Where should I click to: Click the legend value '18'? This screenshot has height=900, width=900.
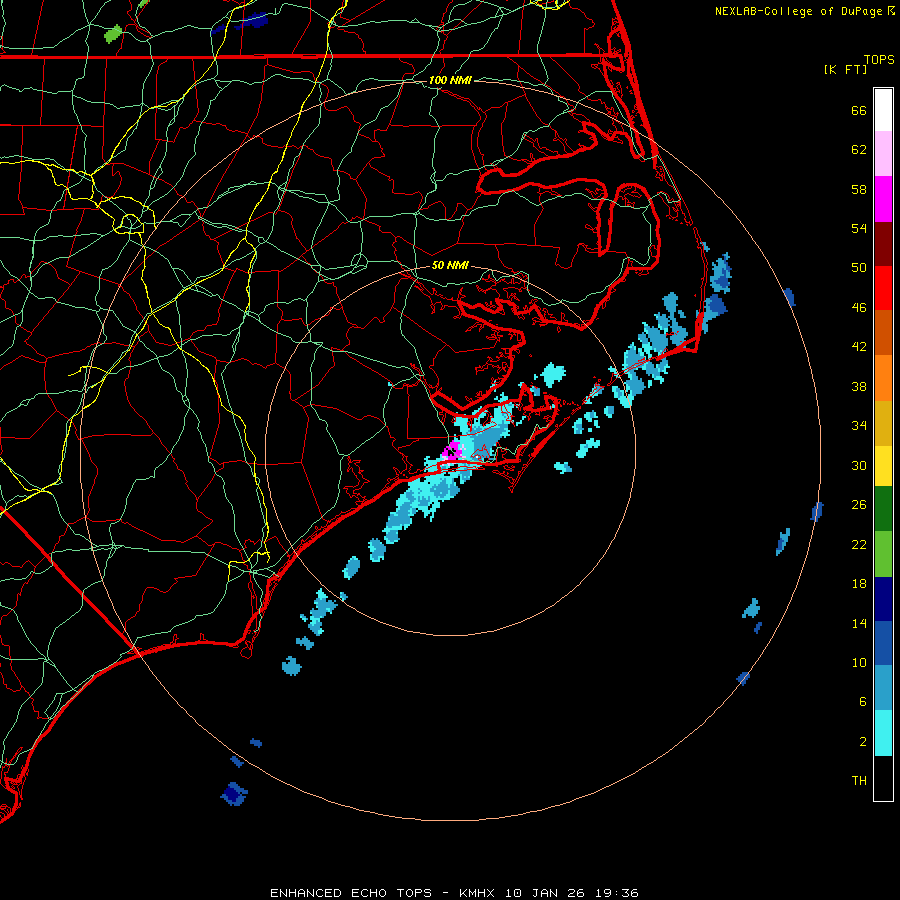[x=859, y=584]
